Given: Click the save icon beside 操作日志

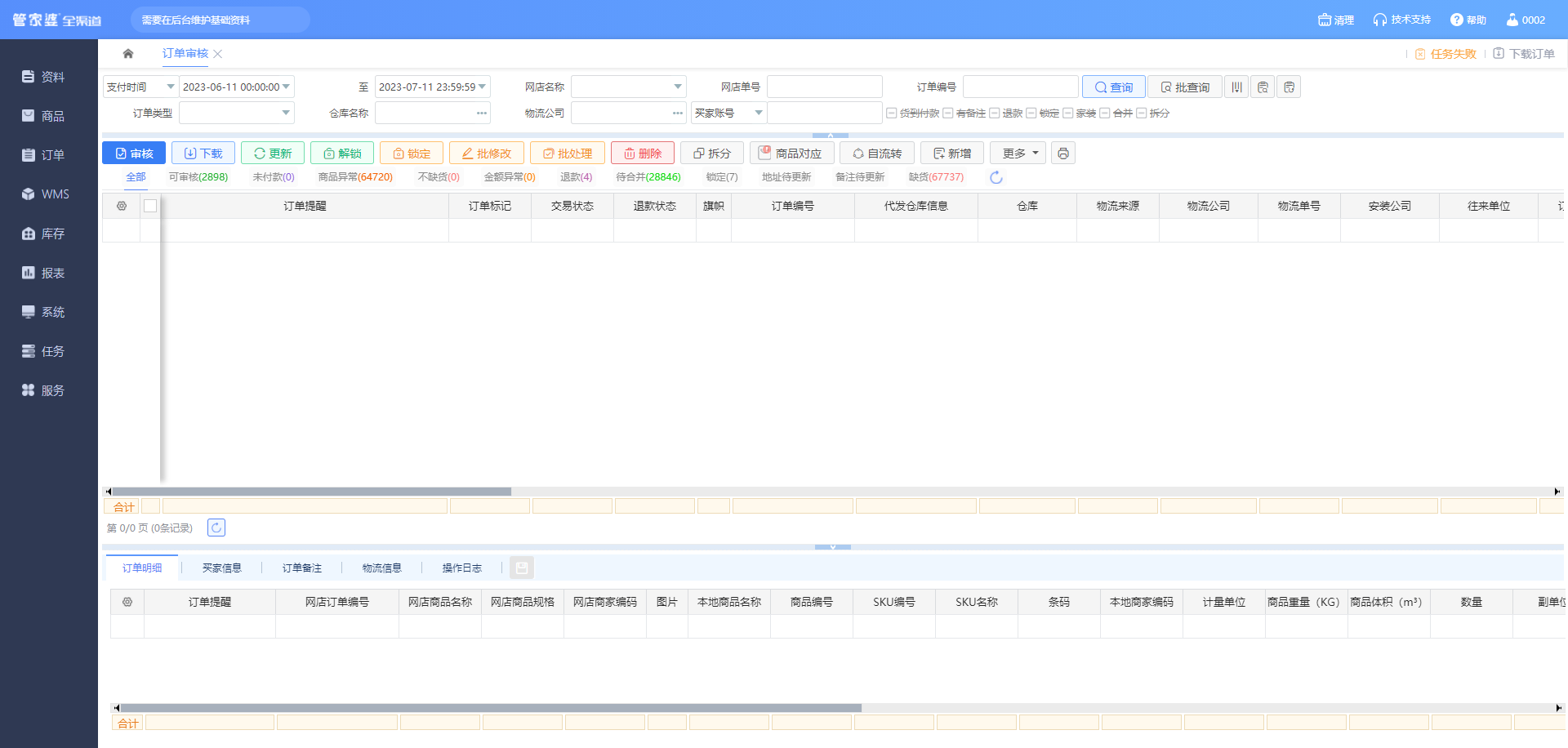Looking at the screenshot, I should coord(522,568).
